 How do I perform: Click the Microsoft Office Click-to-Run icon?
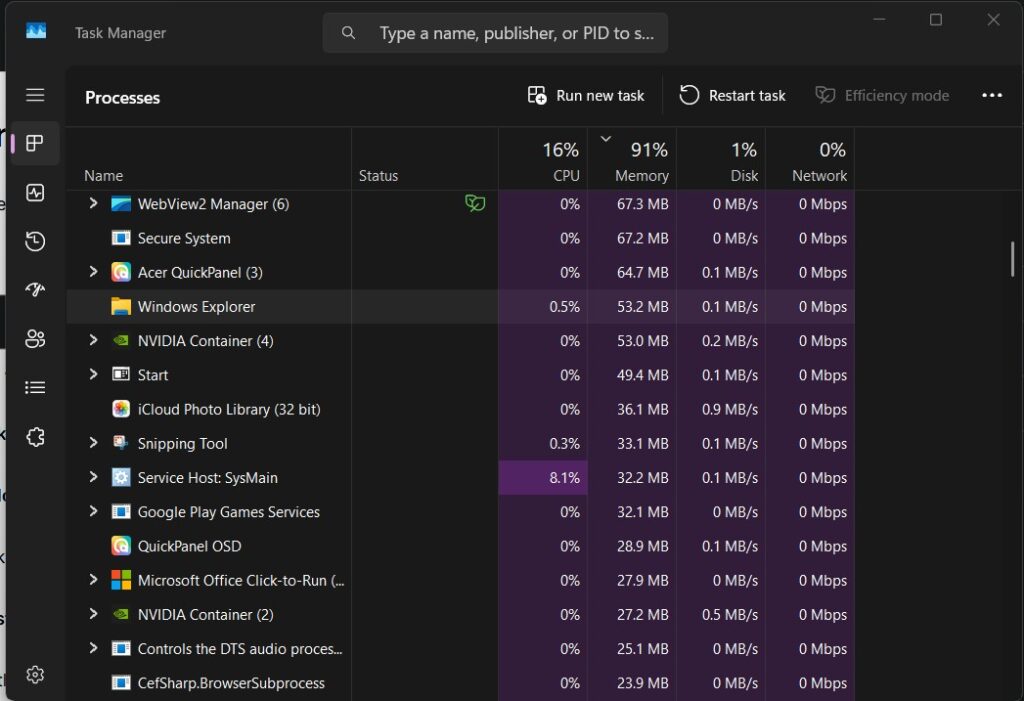pos(121,580)
